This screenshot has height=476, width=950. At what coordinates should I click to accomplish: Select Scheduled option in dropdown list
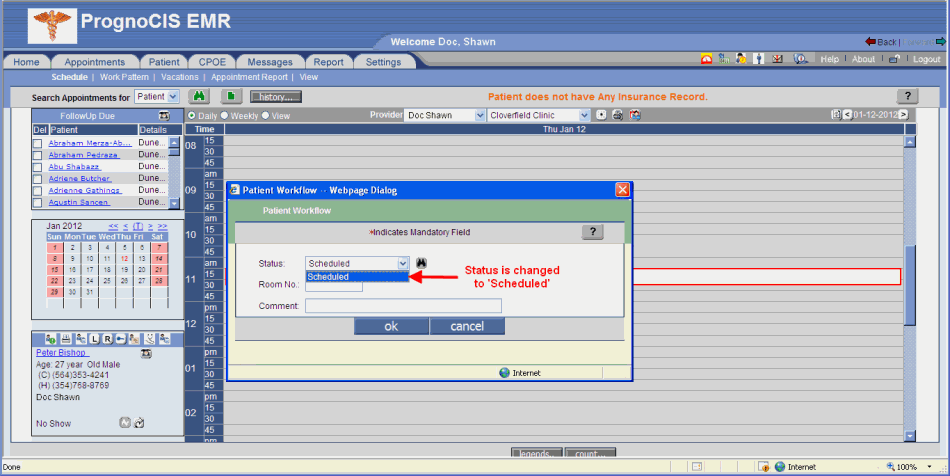point(357,277)
